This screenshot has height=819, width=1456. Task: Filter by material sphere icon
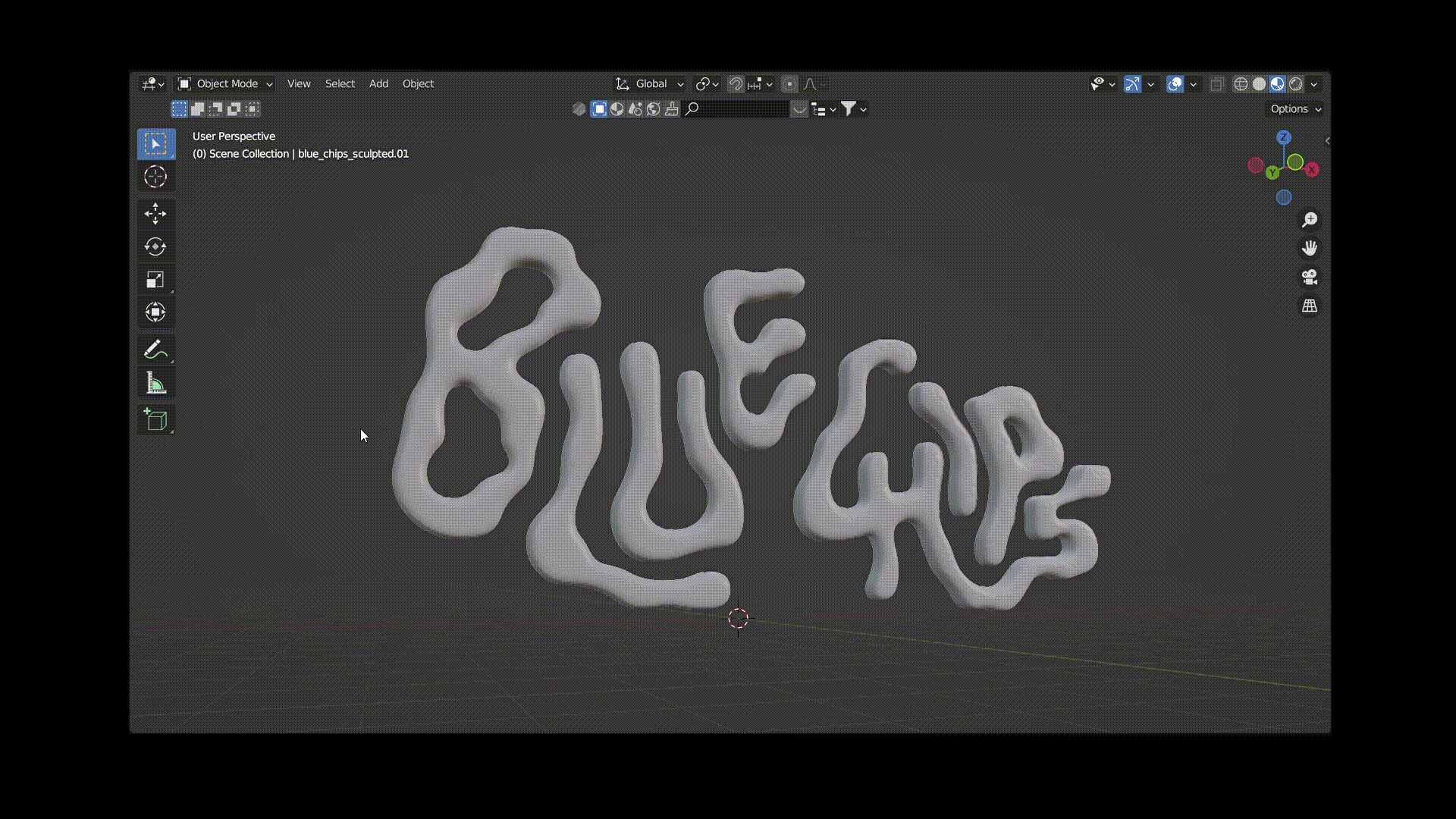coord(617,109)
